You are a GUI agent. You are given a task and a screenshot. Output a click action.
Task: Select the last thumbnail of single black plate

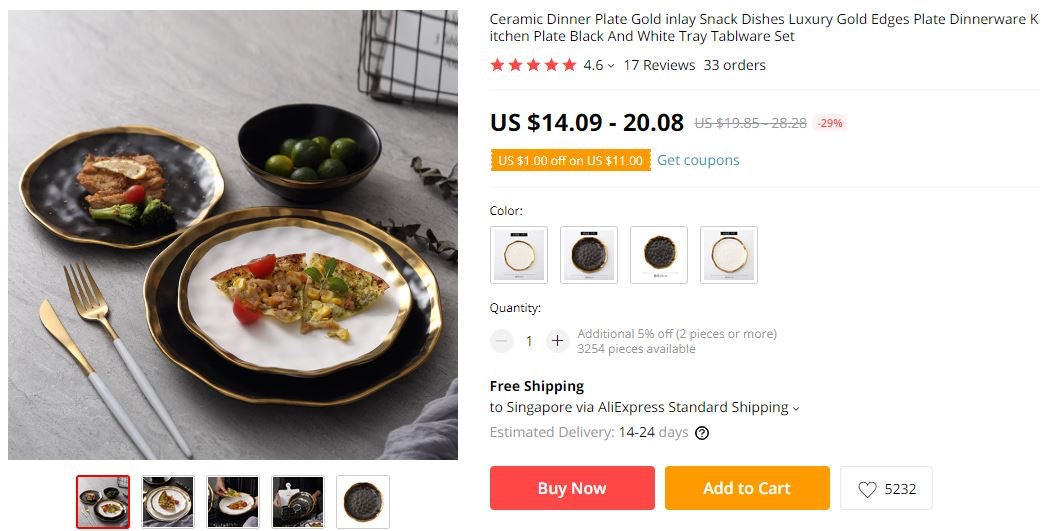[x=363, y=501]
